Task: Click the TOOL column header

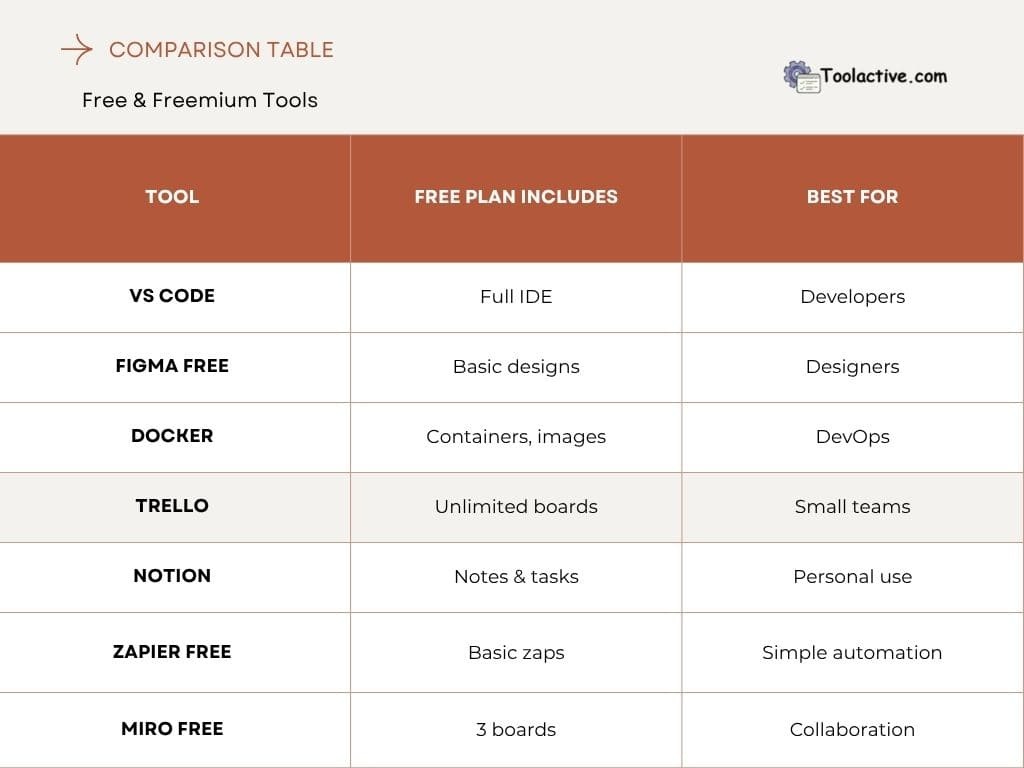Action: pos(172,196)
